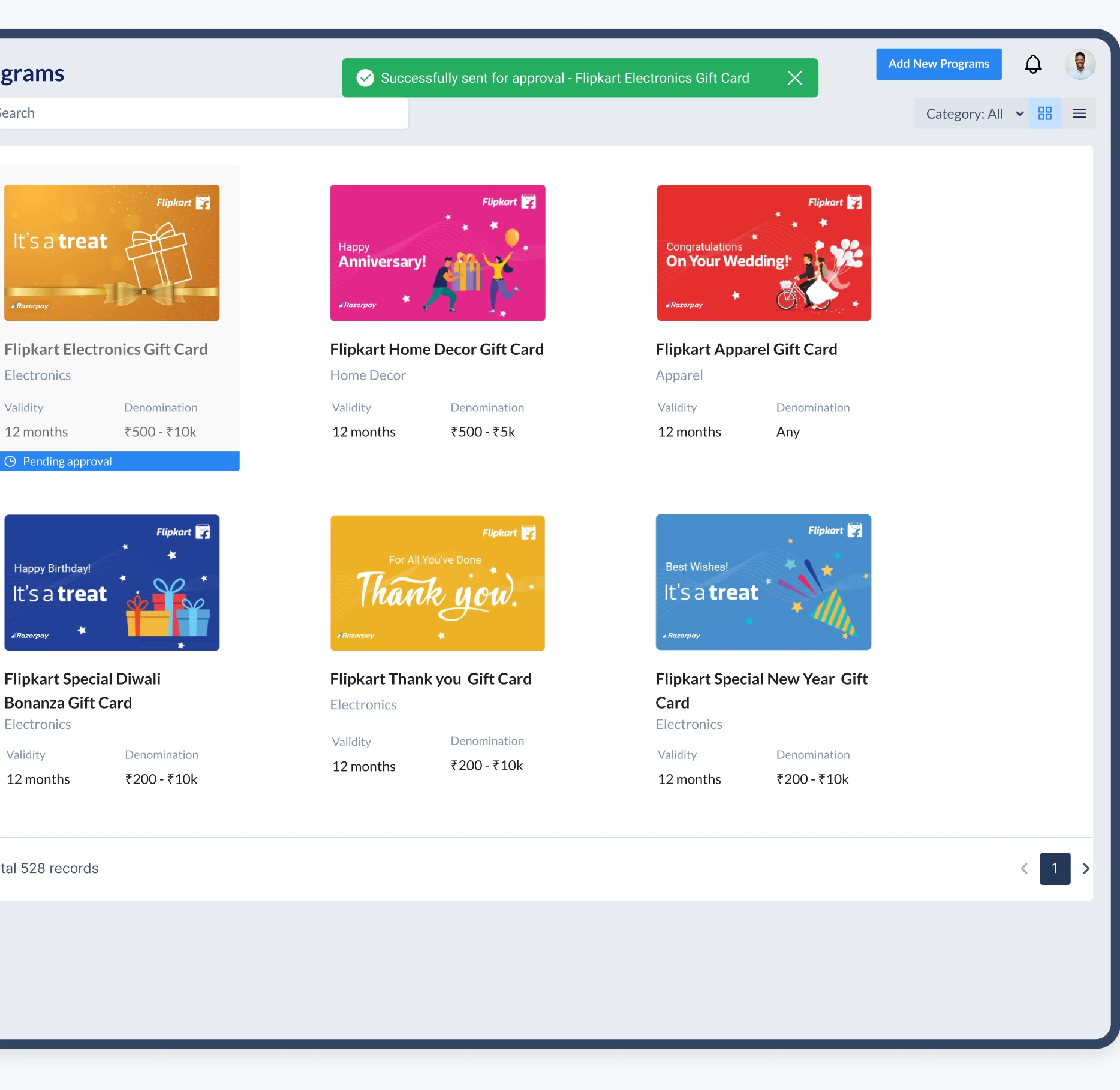Click Flipkart Special New Year title
The height and width of the screenshot is (1090, 1120).
(761, 691)
